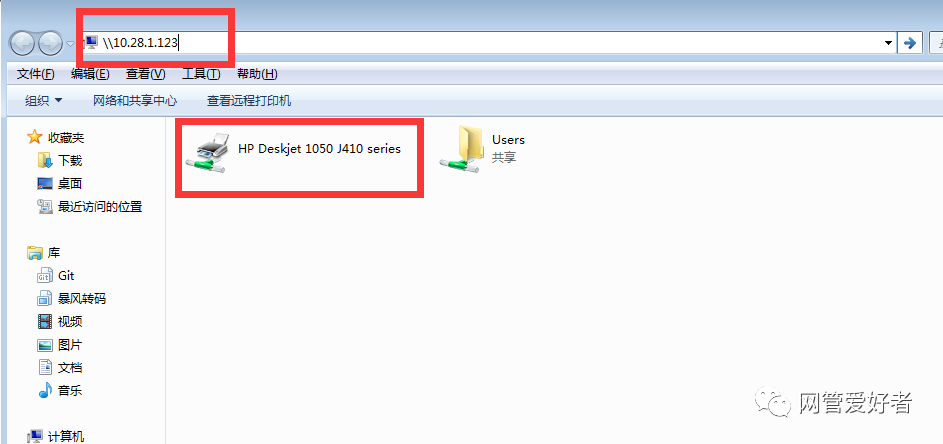Click the blue Go arrow button
The height and width of the screenshot is (444, 943).
point(910,43)
